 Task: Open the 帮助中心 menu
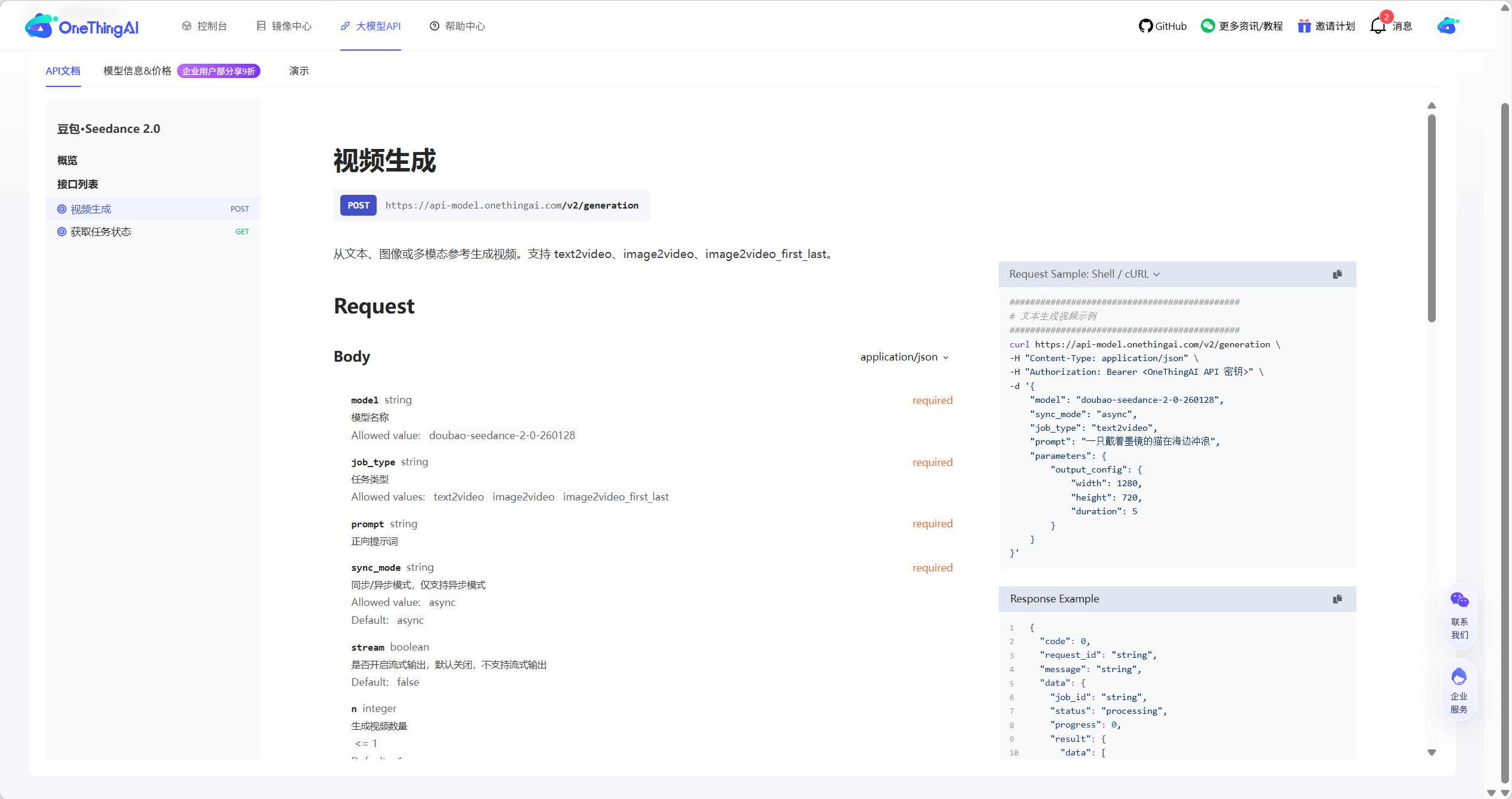coord(457,26)
